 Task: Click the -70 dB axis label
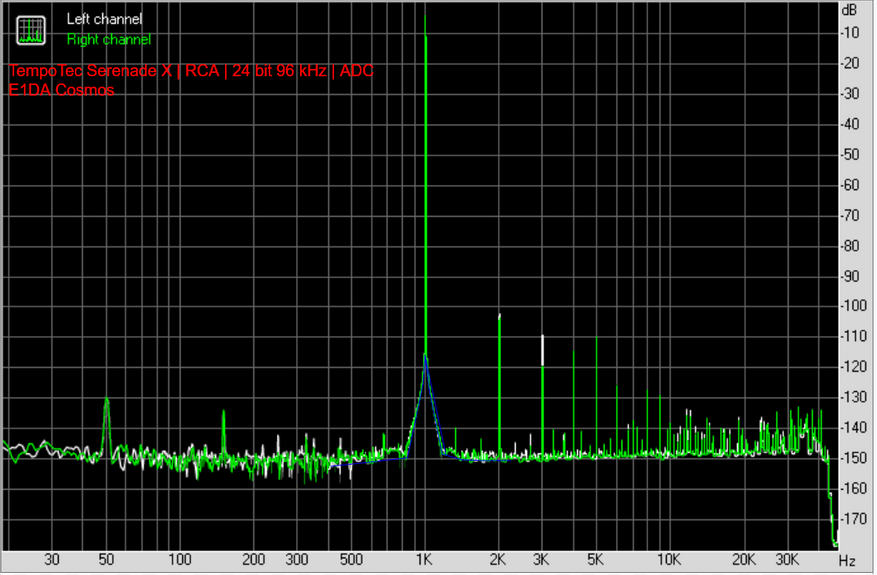[x=850, y=215]
